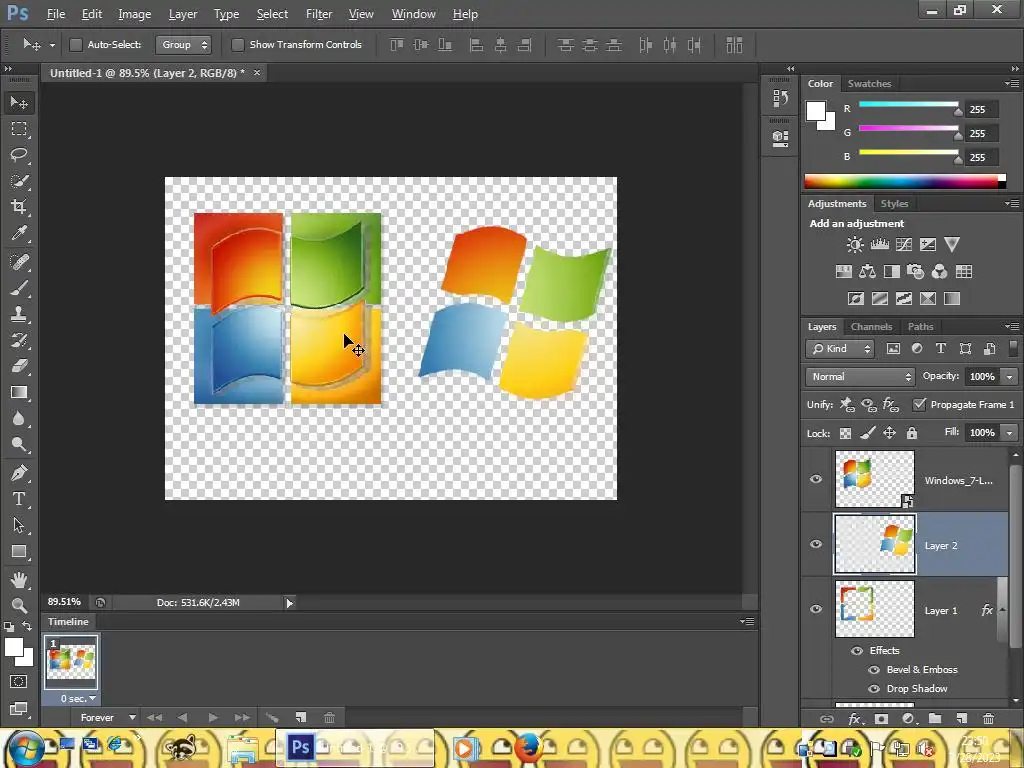
Task: Open the Filter menu
Action: click(x=319, y=14)
